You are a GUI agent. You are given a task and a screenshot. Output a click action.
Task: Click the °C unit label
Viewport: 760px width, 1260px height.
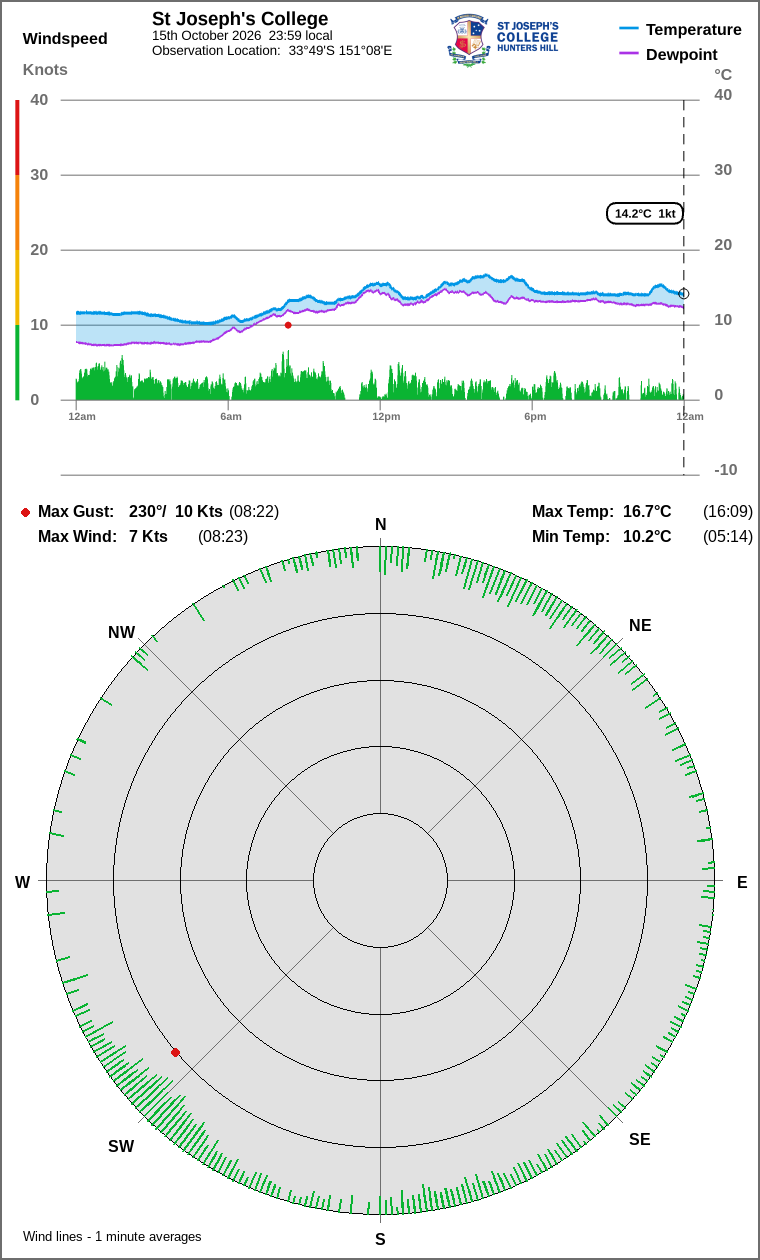pos(723,74)
